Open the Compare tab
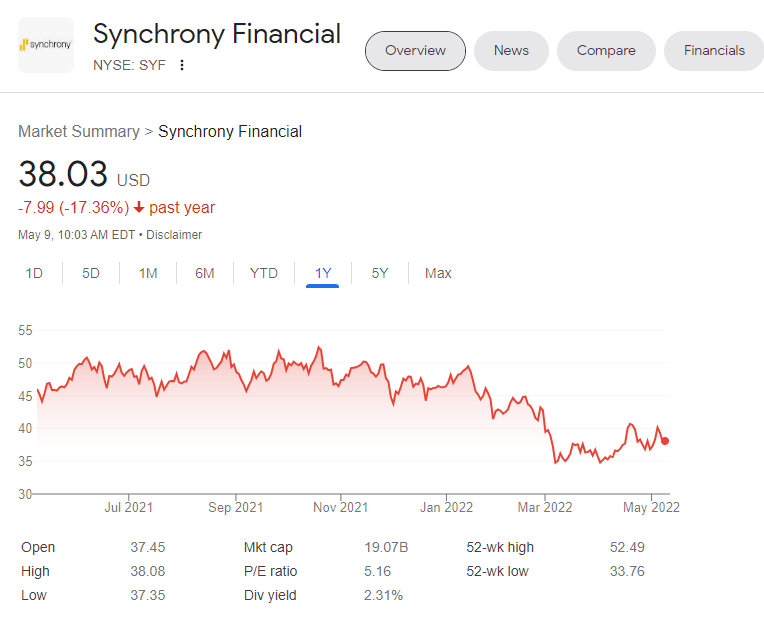This screenshot has height=621, width=764. pyautogui.click(x=606, y=51)
